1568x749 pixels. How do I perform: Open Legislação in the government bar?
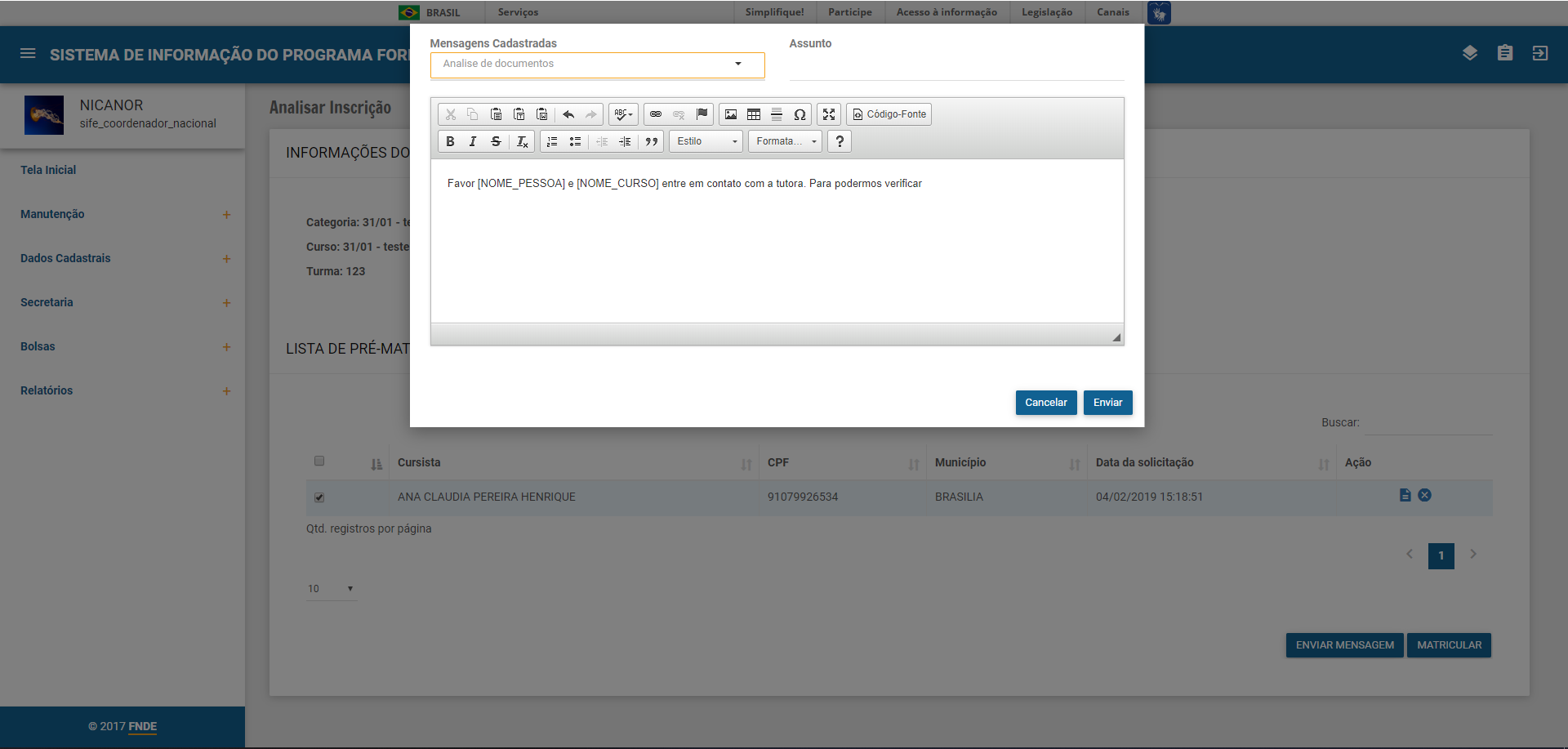pos(1047,12)
